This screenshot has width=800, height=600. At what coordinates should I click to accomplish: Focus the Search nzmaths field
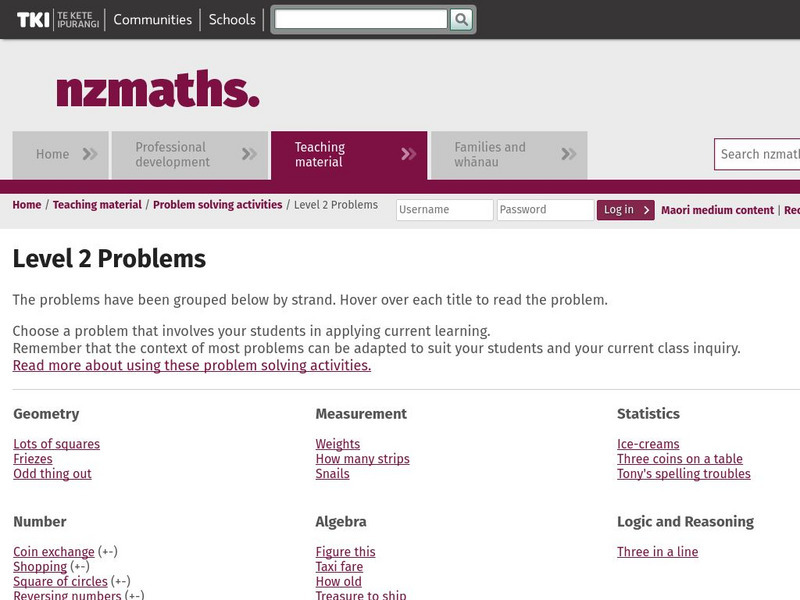[x=757, y=154]
